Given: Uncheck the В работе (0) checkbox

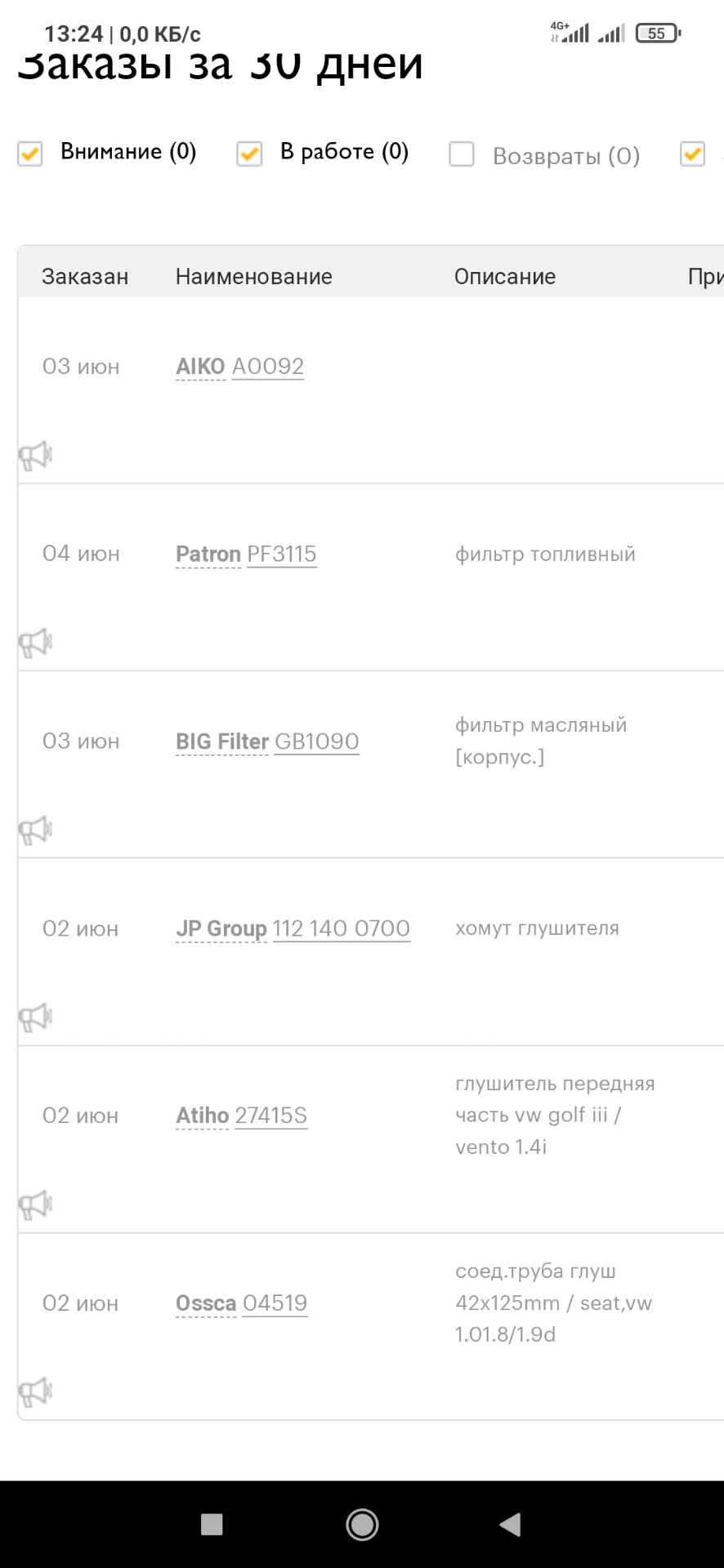Looking at the screenshot, I should pyautogui.click(x=249, y=154).
